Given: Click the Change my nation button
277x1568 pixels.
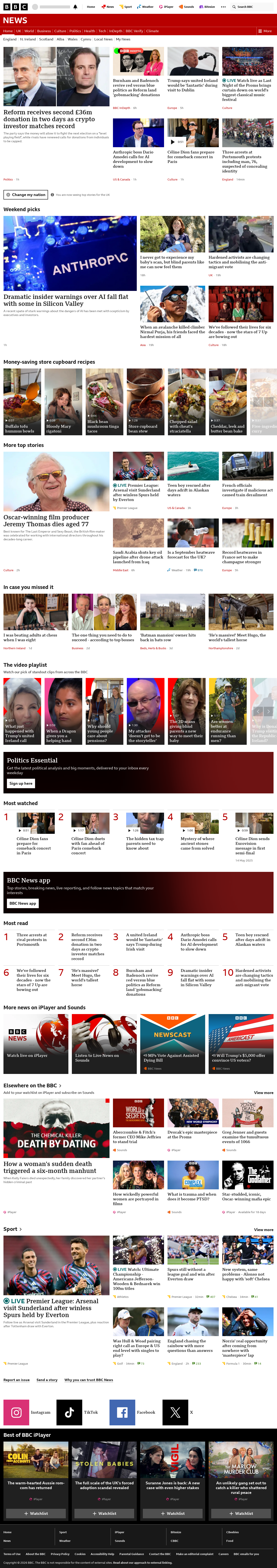Looking at the screenshot, I should coord(26,195).
